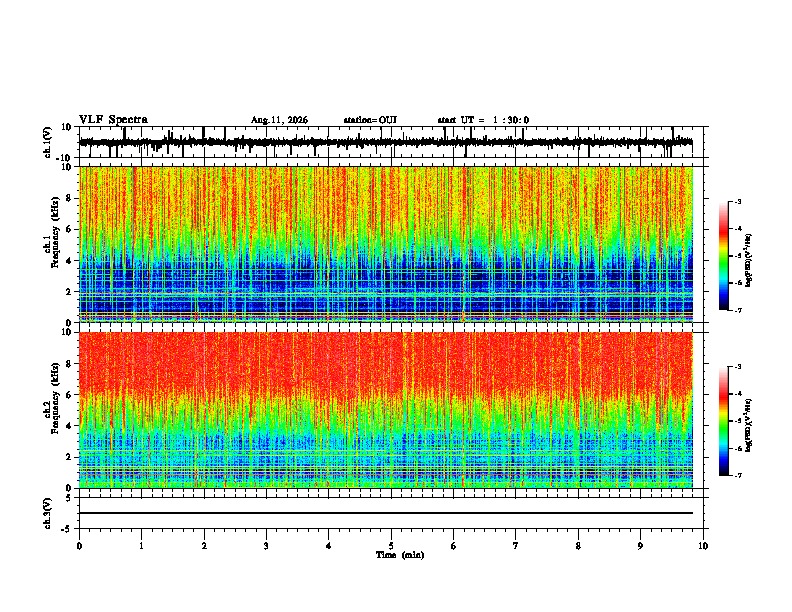Click the ch.2 colorbar '-3' top value

(x=737, y=367)
